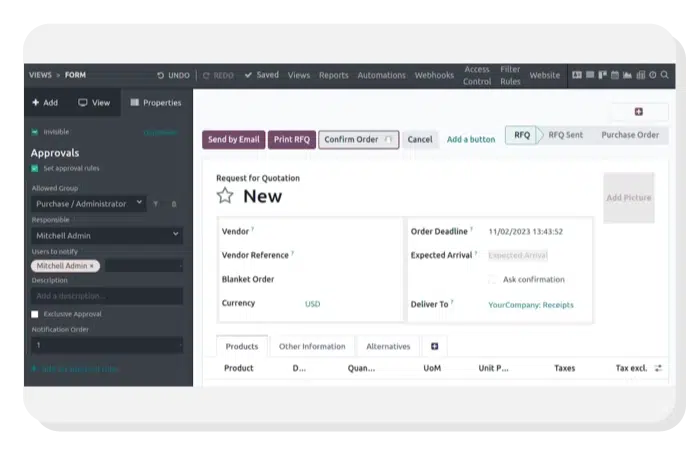Open the Allowed Group dropdown
Viewport: 700px width, 450px height.
88,204
